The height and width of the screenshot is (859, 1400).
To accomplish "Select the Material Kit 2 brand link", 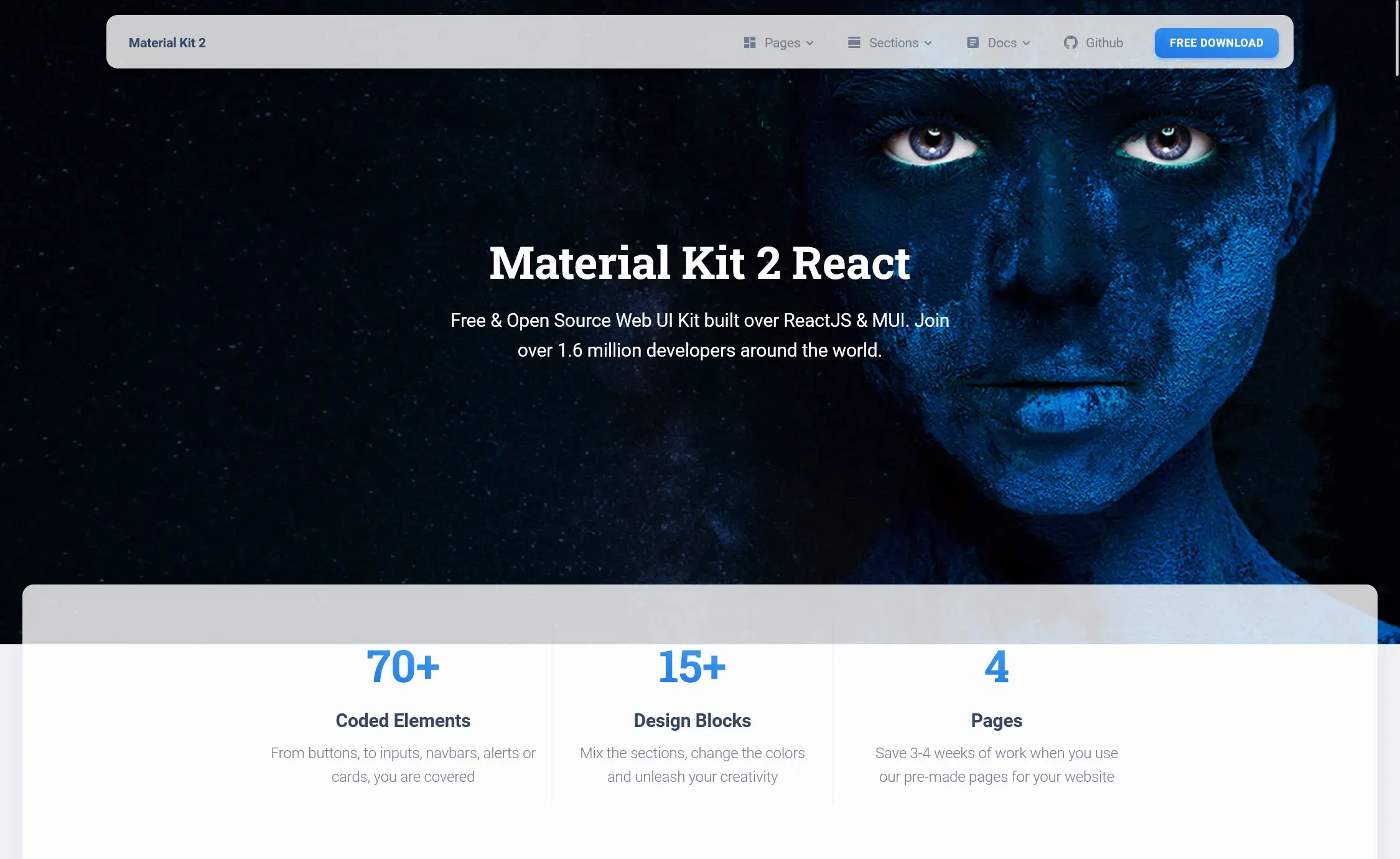I will click(x=167, y=42).
